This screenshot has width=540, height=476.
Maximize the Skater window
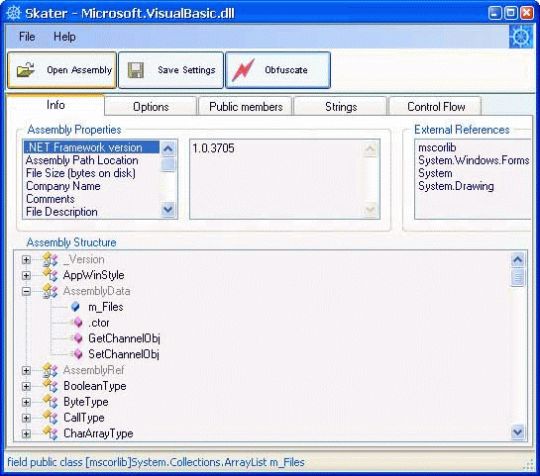coord(511,13)
